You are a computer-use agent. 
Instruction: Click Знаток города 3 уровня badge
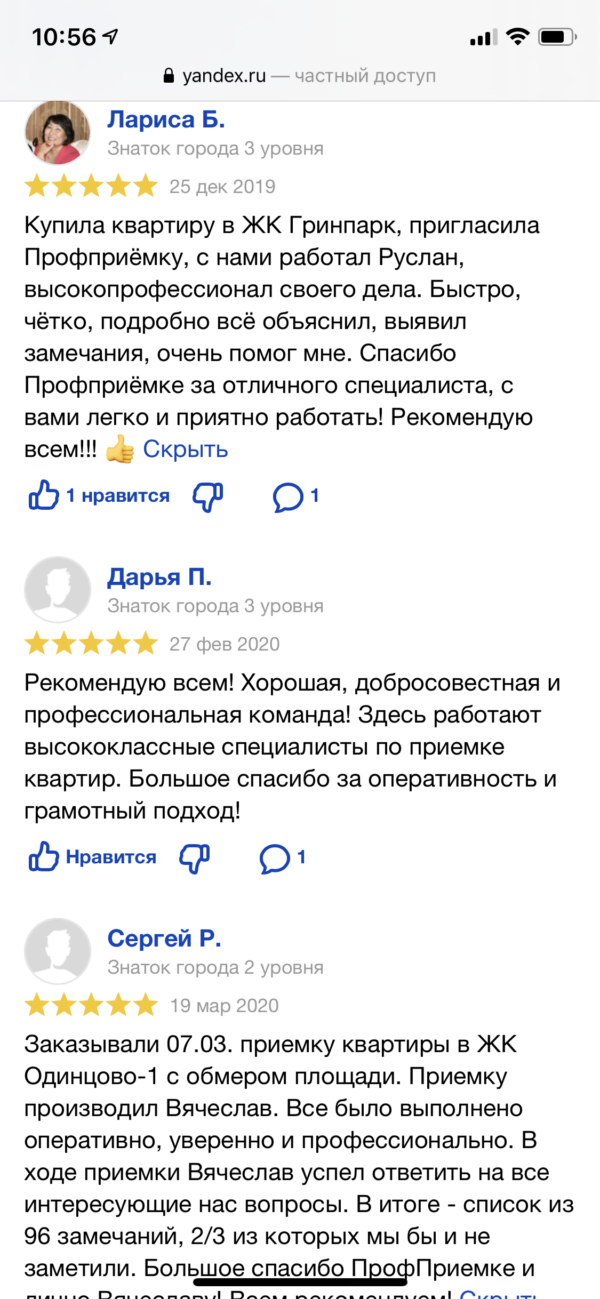(x=216, y=148)
